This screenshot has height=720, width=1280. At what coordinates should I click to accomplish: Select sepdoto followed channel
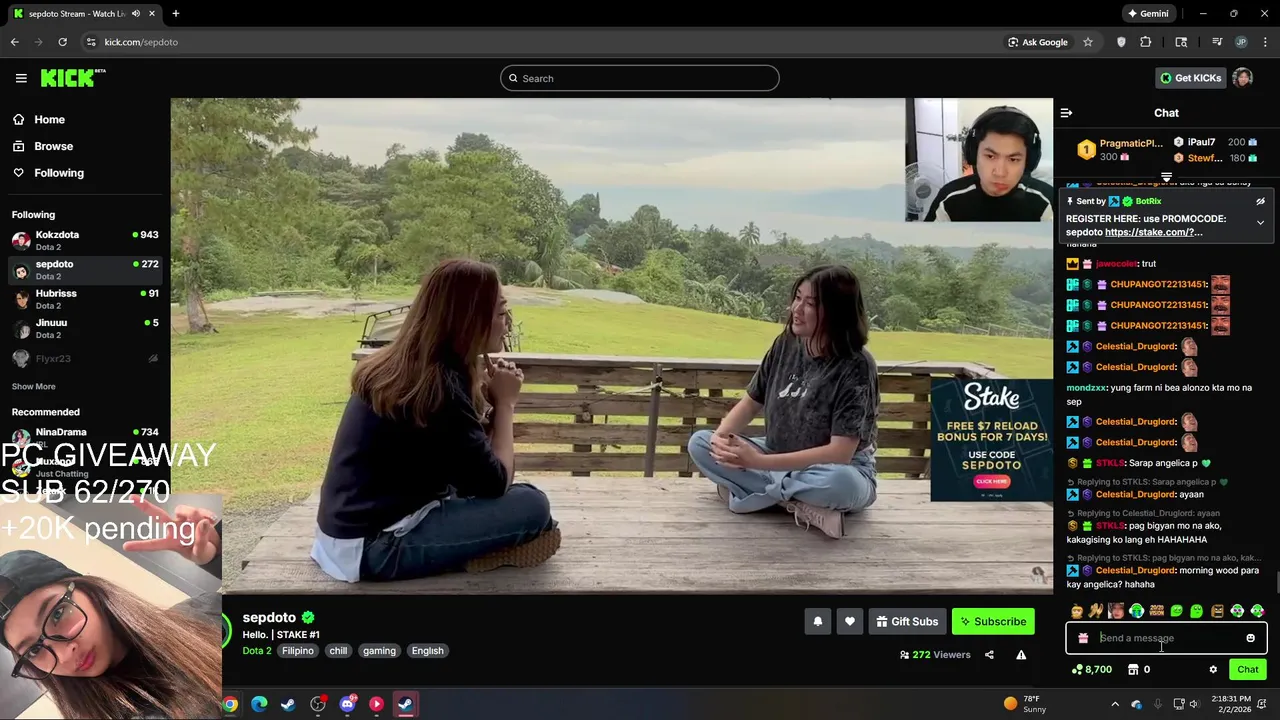coord(85,270)
